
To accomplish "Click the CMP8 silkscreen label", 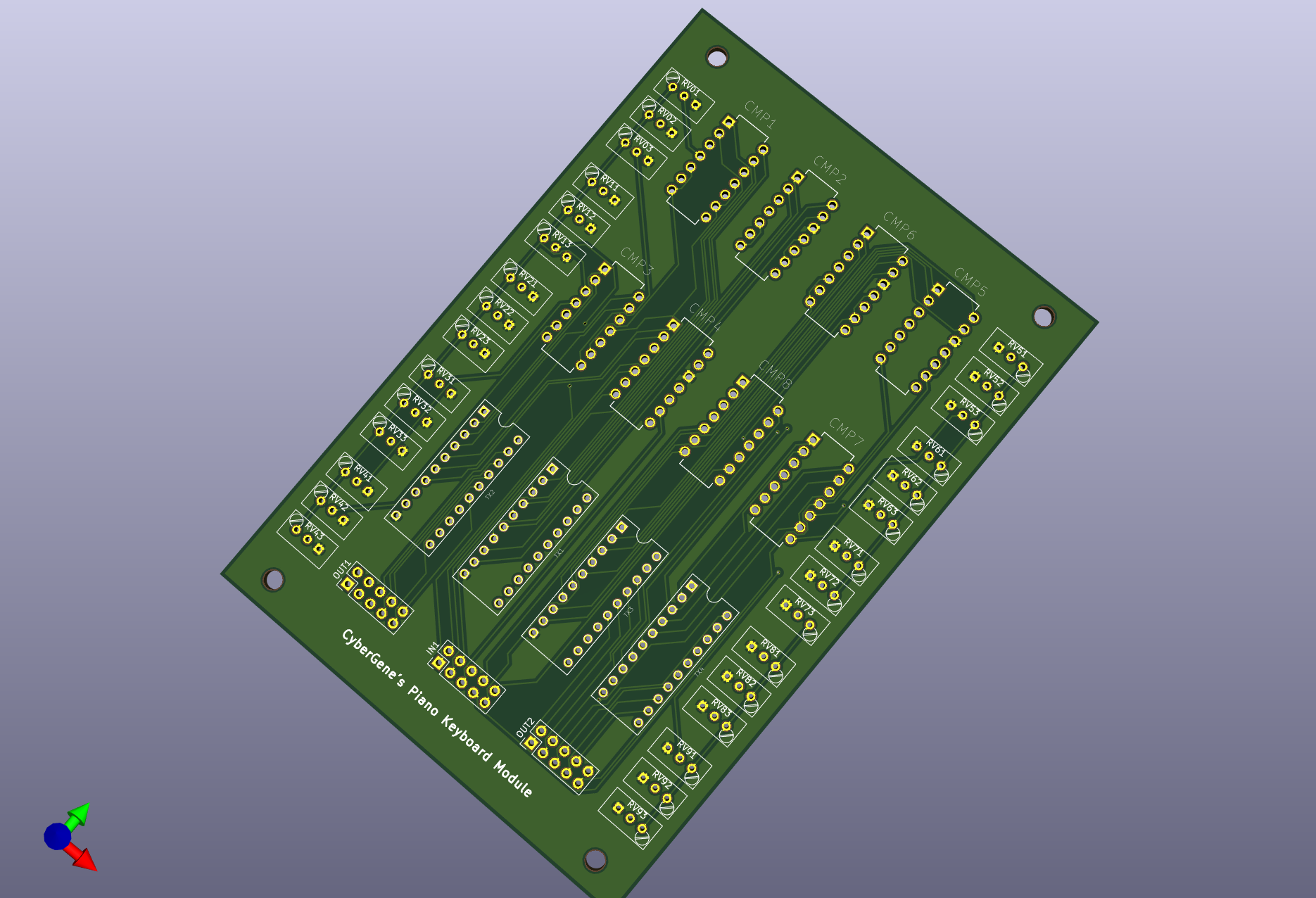I will point(776,375).
